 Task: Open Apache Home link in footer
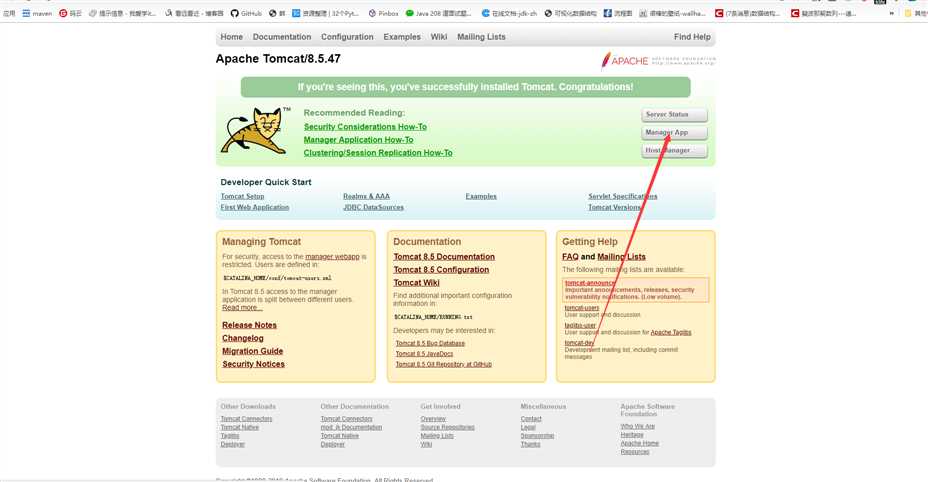640,443
